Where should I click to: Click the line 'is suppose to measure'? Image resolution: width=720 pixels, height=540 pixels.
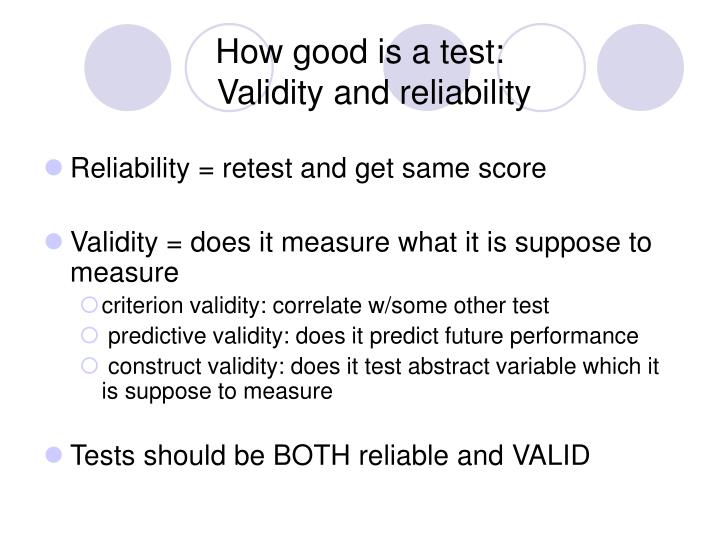[x=217, y=392]
